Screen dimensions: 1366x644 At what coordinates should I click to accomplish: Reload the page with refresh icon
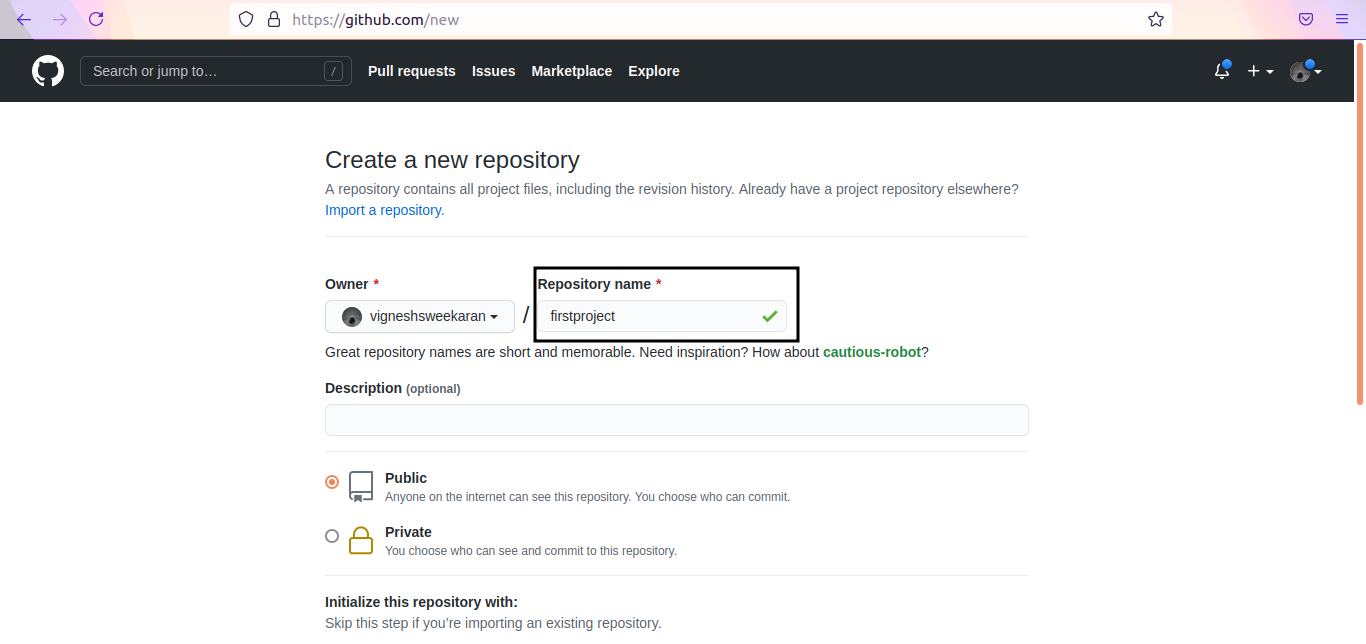[96, 19]
